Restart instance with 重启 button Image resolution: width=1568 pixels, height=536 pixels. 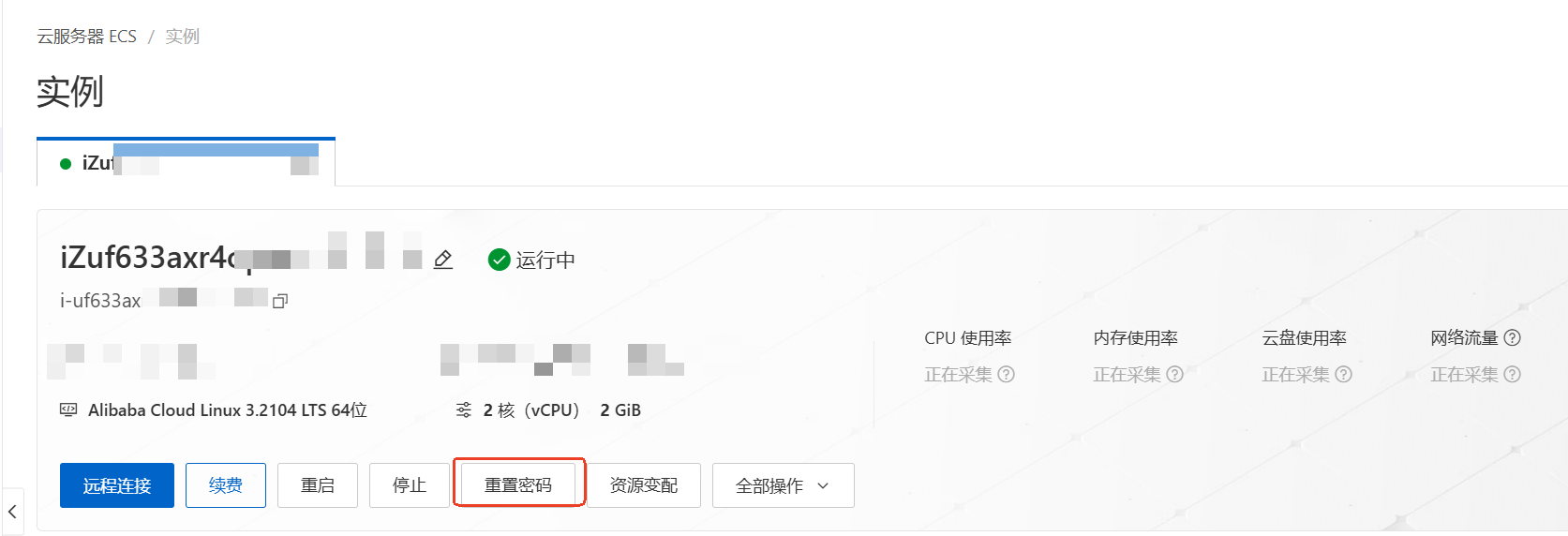tap(318, 485)
